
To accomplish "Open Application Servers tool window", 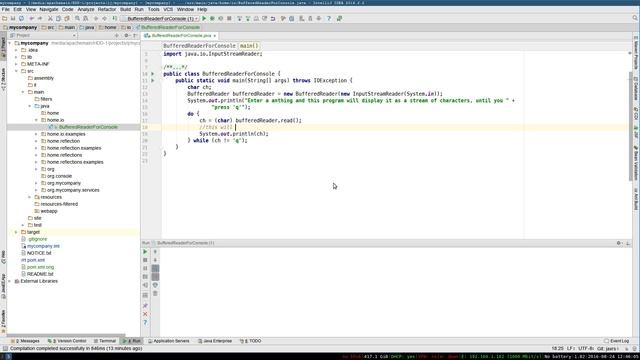I will 169,341.
